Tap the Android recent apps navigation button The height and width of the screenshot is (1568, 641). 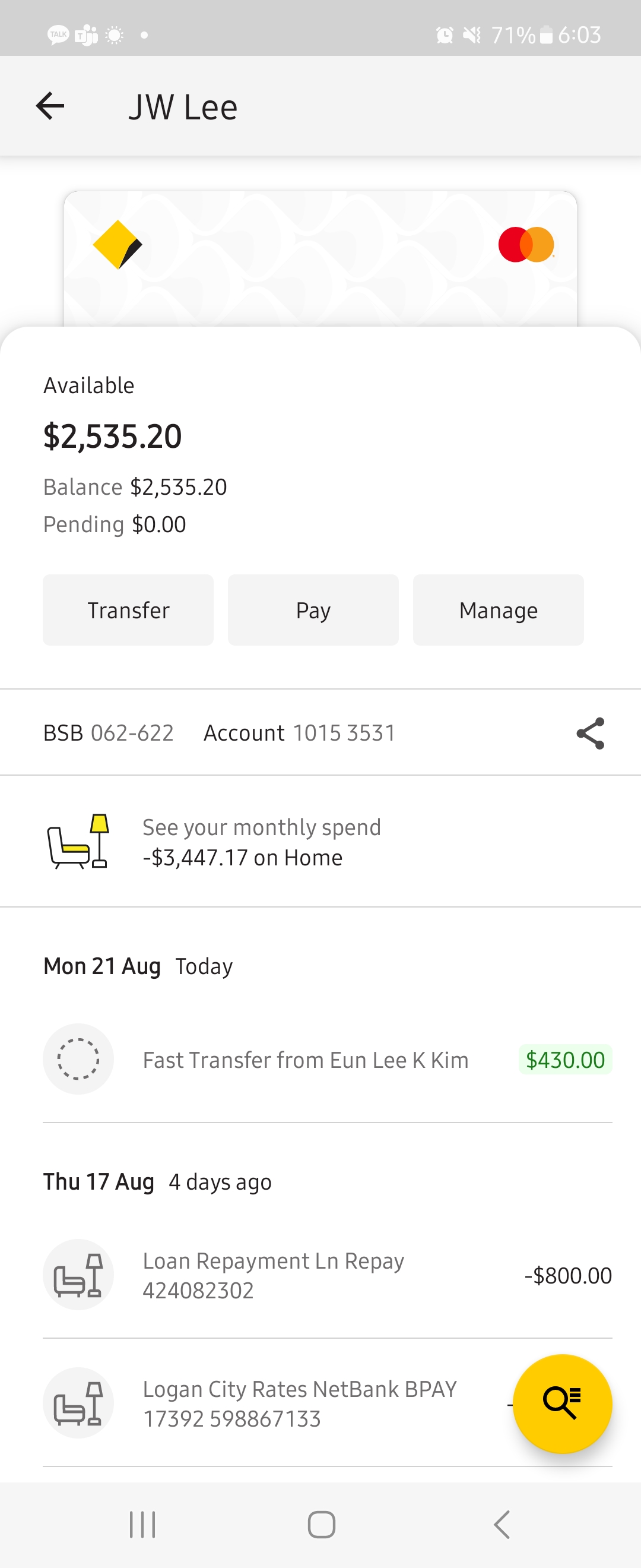(x=143, y=1525)
